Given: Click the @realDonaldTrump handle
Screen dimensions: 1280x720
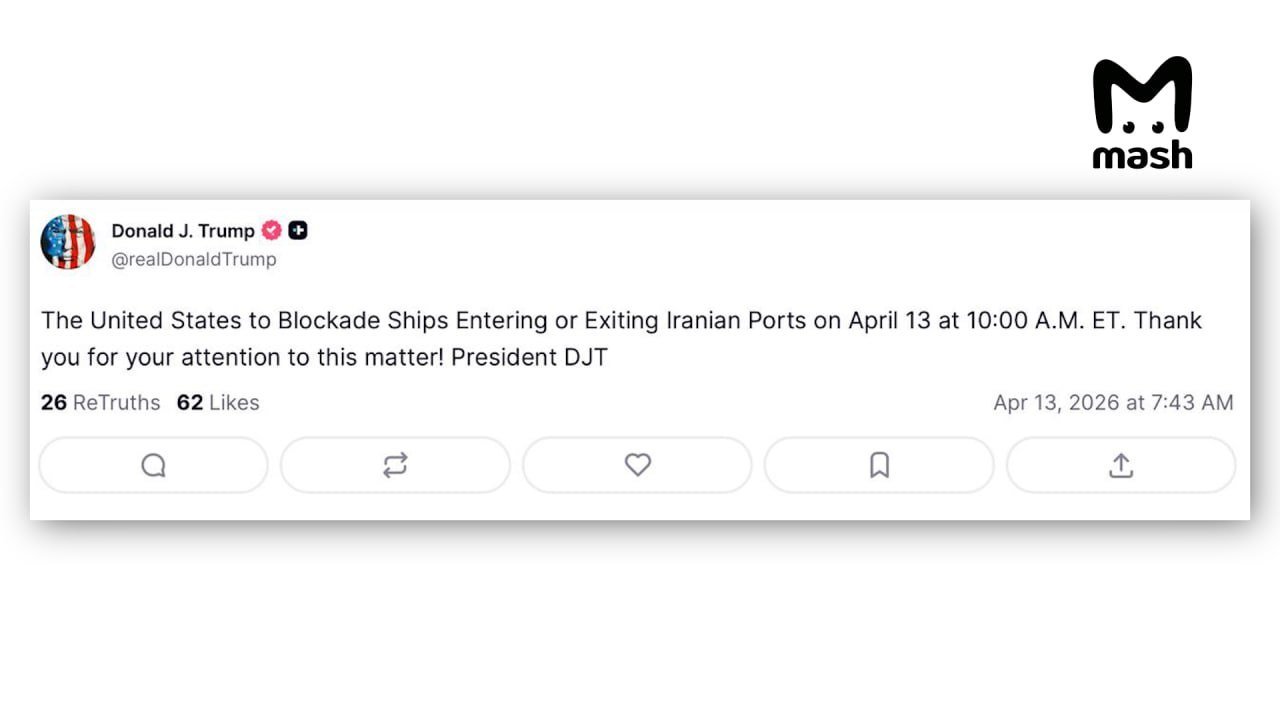Looking at the screenshot, I should pyautogui.click(x=194, y=259).
